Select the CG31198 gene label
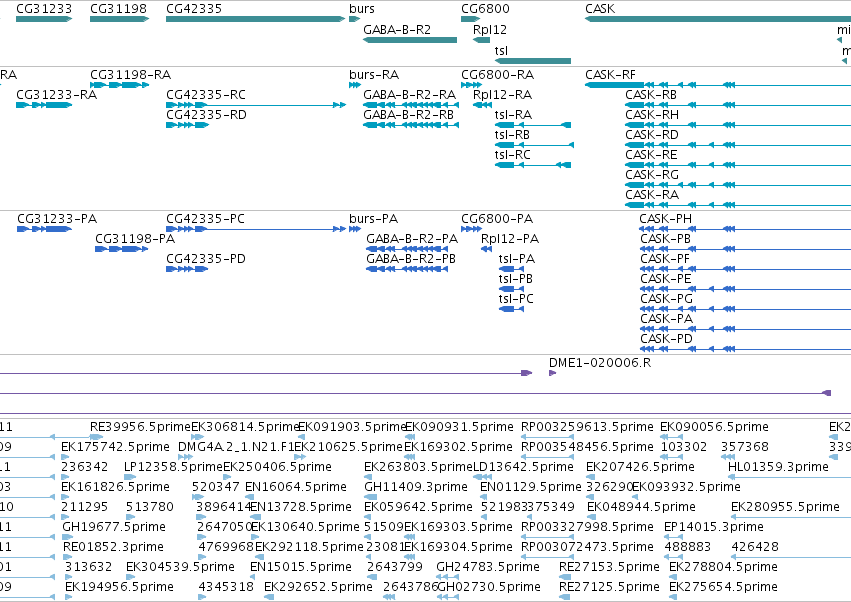 click(x=118, y=9)
